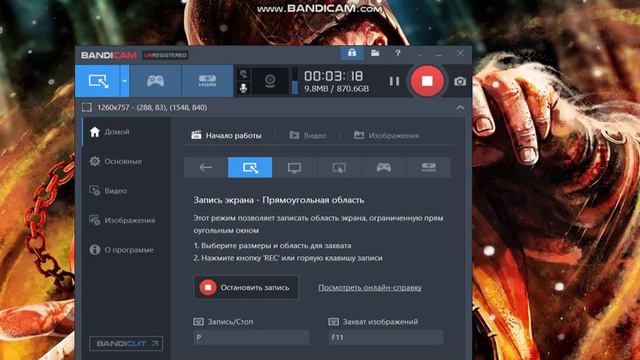The height and width of the screenshot is (360, 640).
Task: Select around-mouse recording mode in strip
Action: [339, 167]
